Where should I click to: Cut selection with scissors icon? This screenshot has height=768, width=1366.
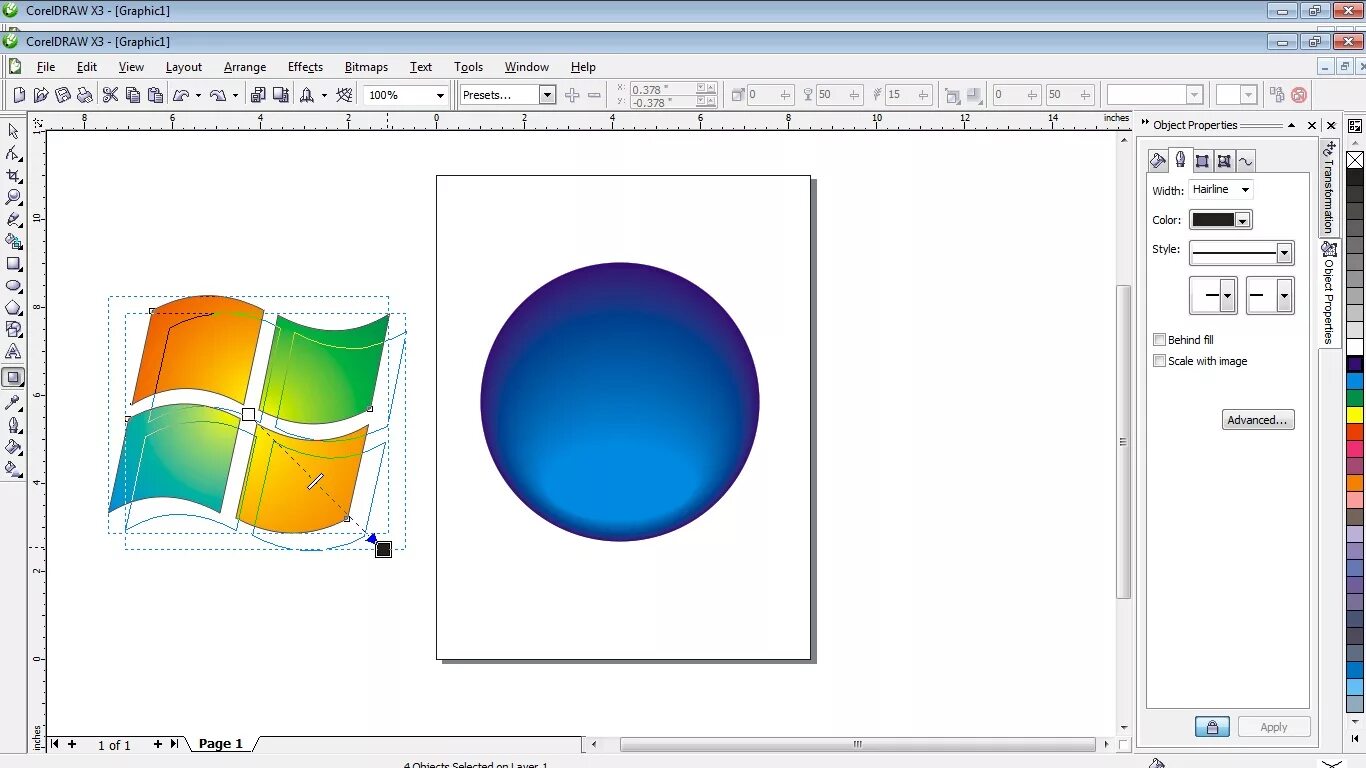(x=110, y=95)
